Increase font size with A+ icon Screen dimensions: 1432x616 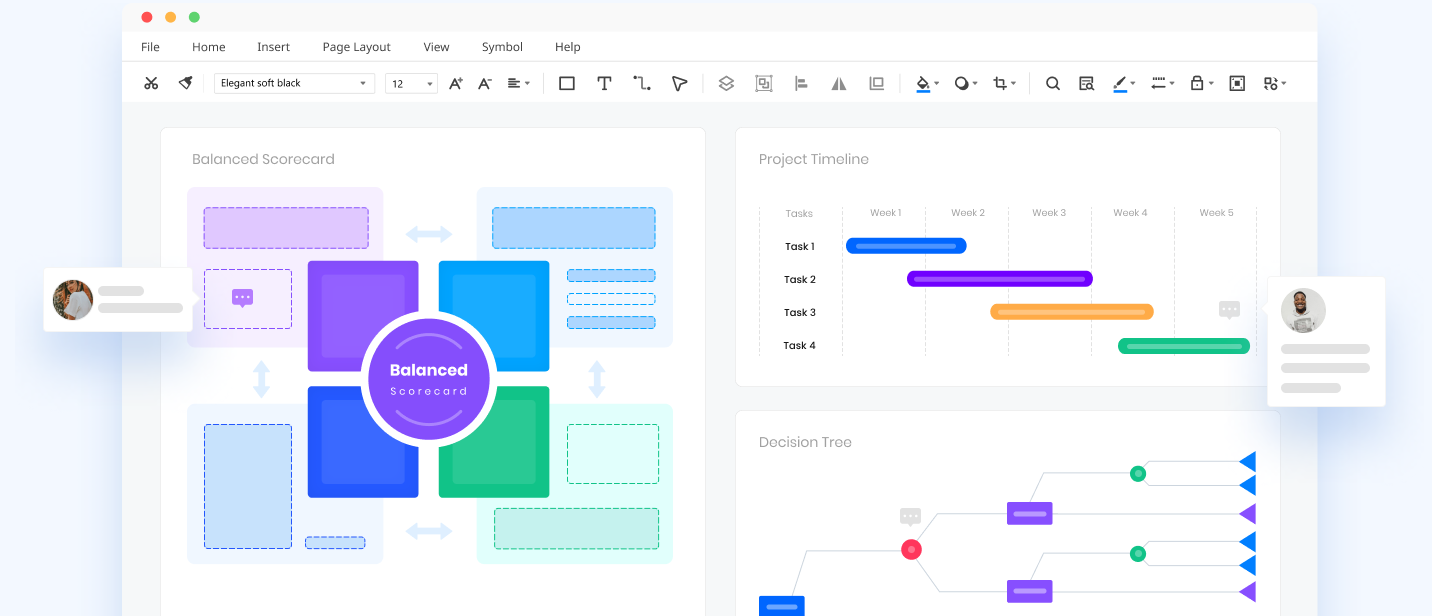pyautogui.click(x=455, y=84)
